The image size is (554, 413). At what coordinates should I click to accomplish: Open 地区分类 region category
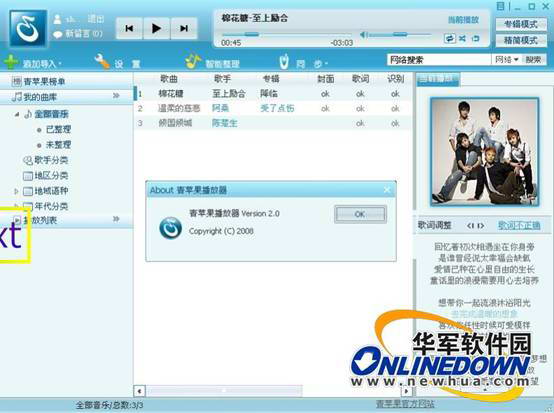(x=51, y=176)
